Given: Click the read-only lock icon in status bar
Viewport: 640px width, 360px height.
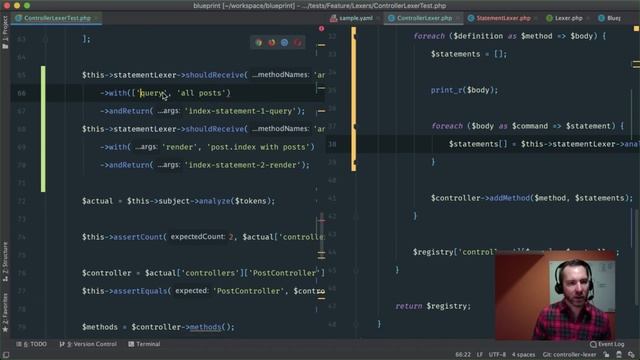Looking at the screenshot, I should coord(607,355).
